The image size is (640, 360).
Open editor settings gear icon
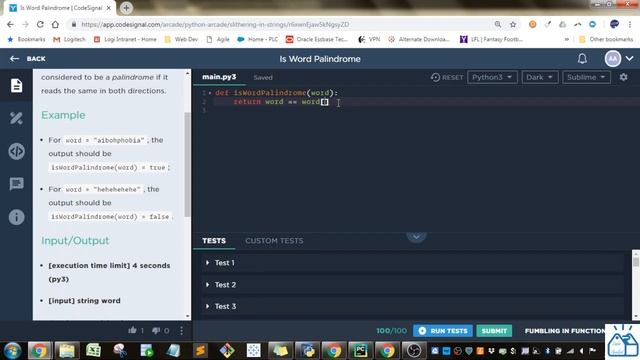(x=623, y=77)
